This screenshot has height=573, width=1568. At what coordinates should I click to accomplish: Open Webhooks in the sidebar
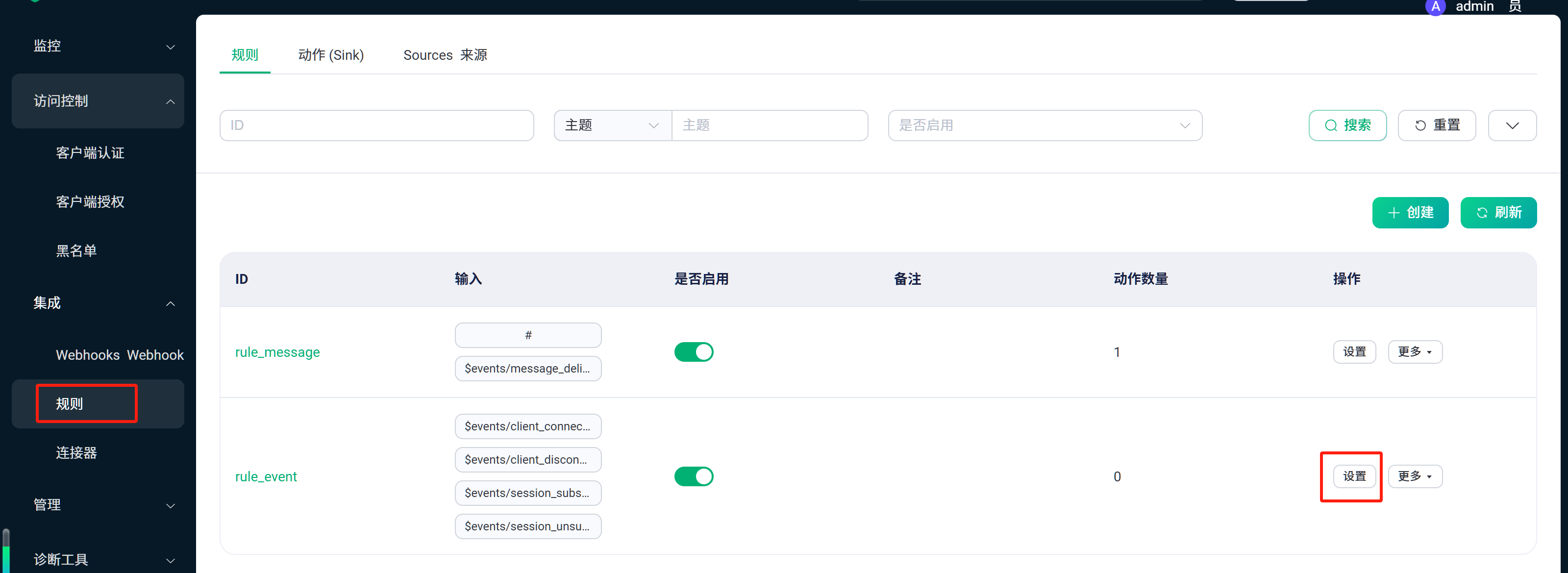(119, 355)
